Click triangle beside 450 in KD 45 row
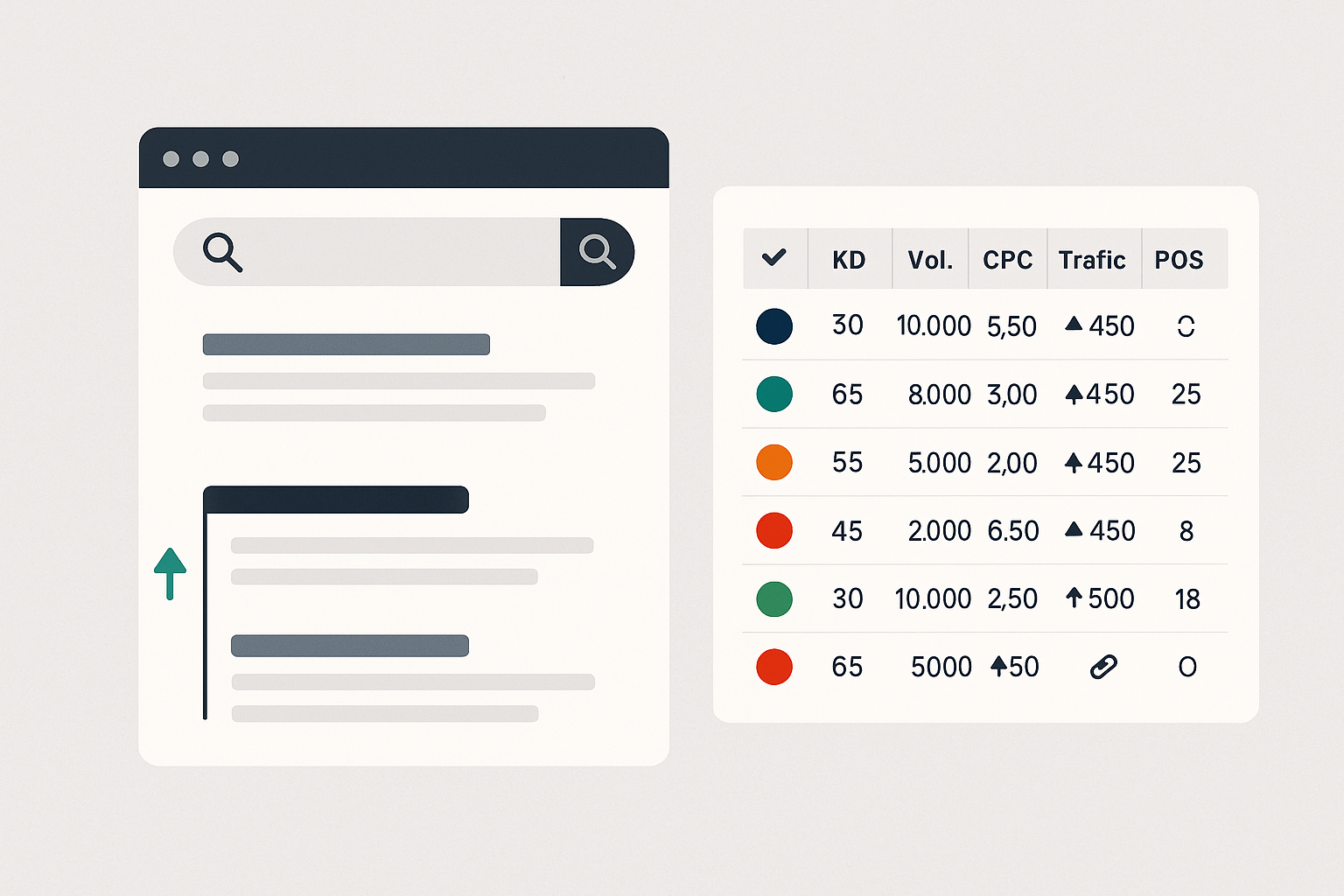Screen dimensions: 1344x896 click(1074, 528)
